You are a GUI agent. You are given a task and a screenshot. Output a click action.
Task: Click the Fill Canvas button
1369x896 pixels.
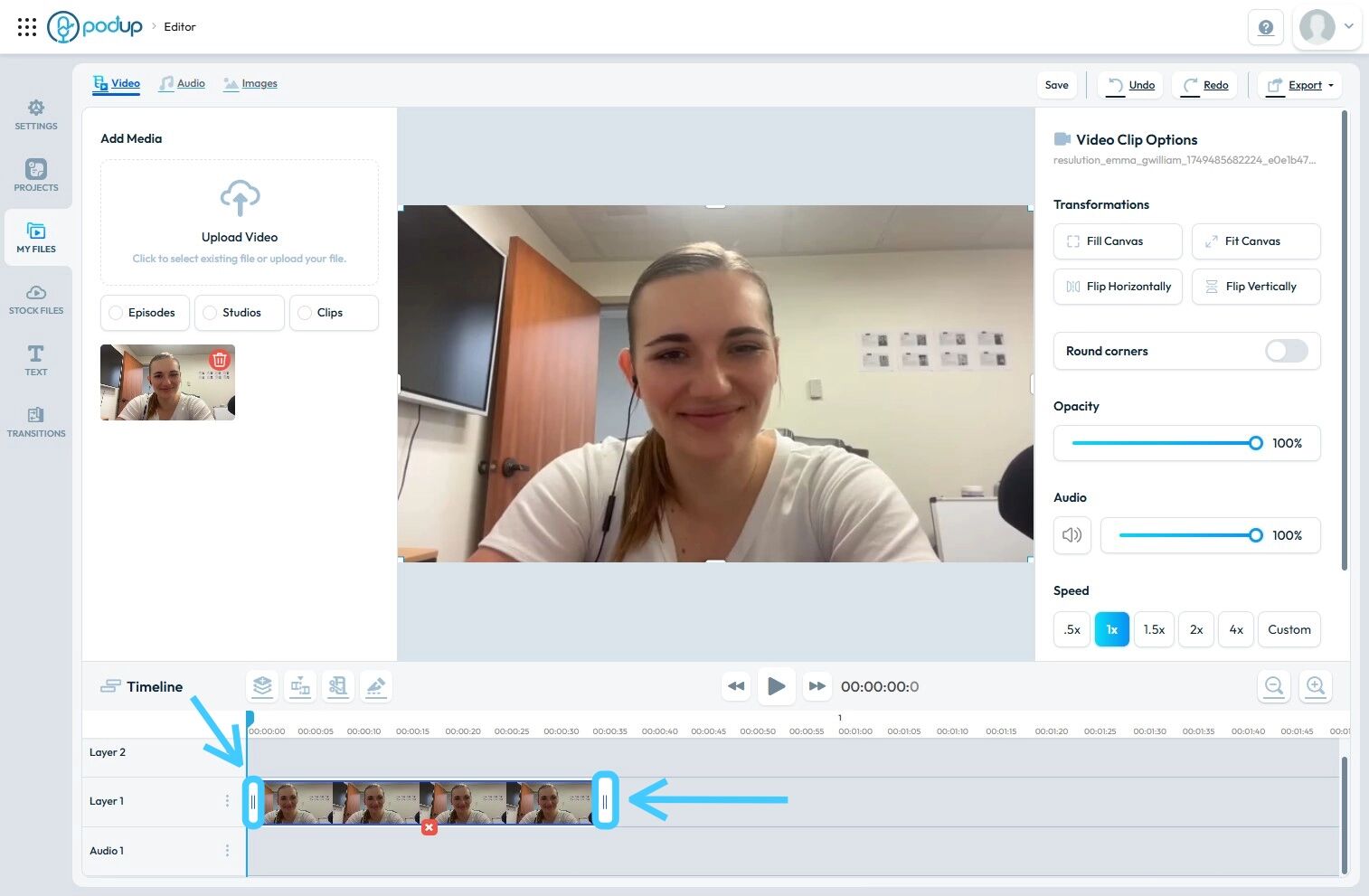[x=1118, y=241]
